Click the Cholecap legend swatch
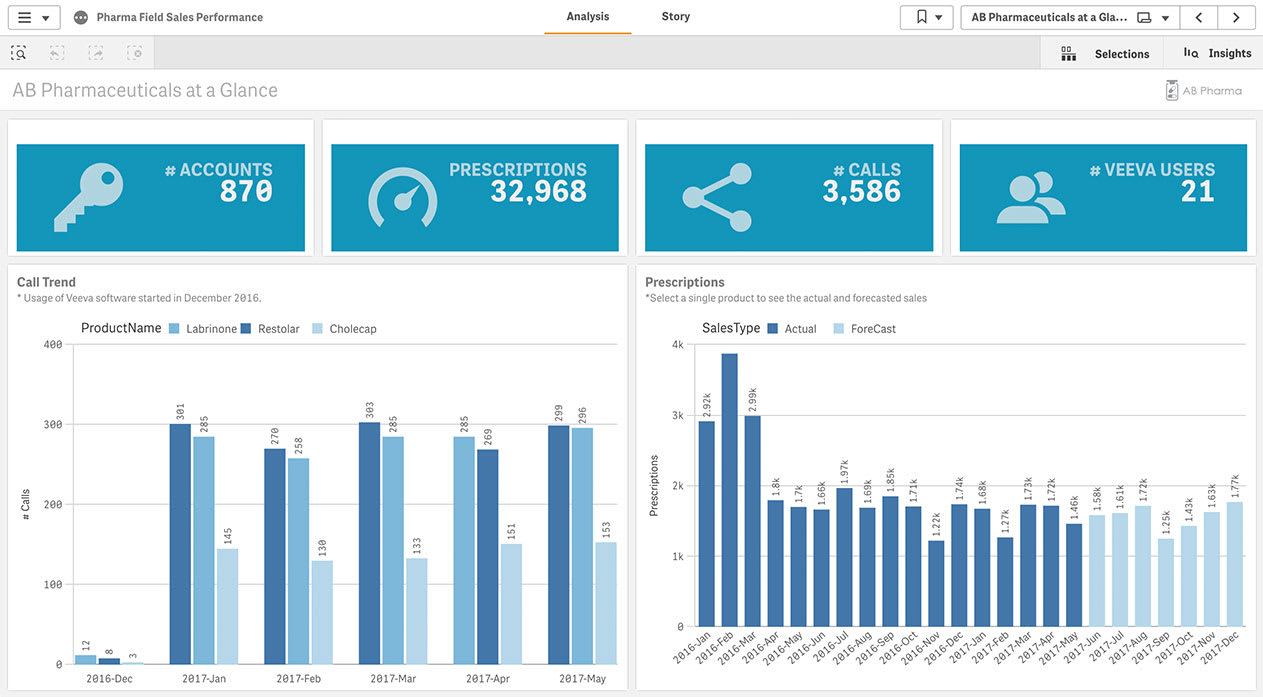The height and width of the screenshot is (697, 1263). coord(318,329)
